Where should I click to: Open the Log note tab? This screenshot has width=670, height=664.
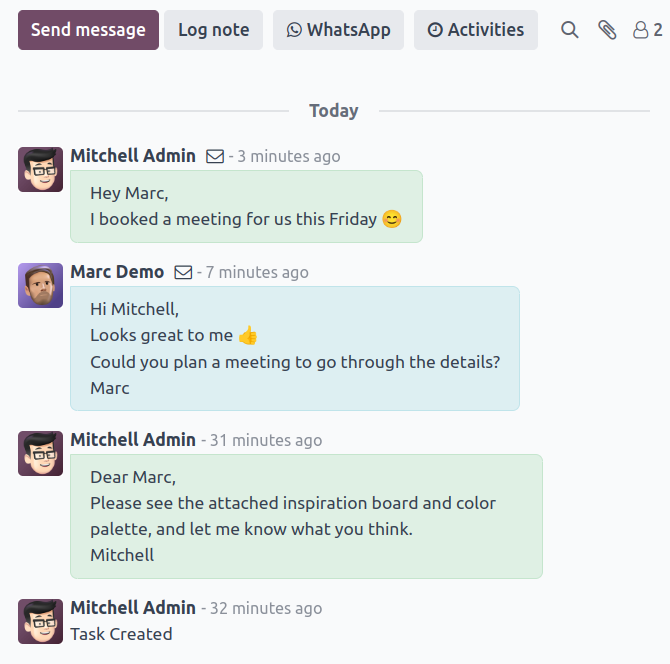(214, 30)
